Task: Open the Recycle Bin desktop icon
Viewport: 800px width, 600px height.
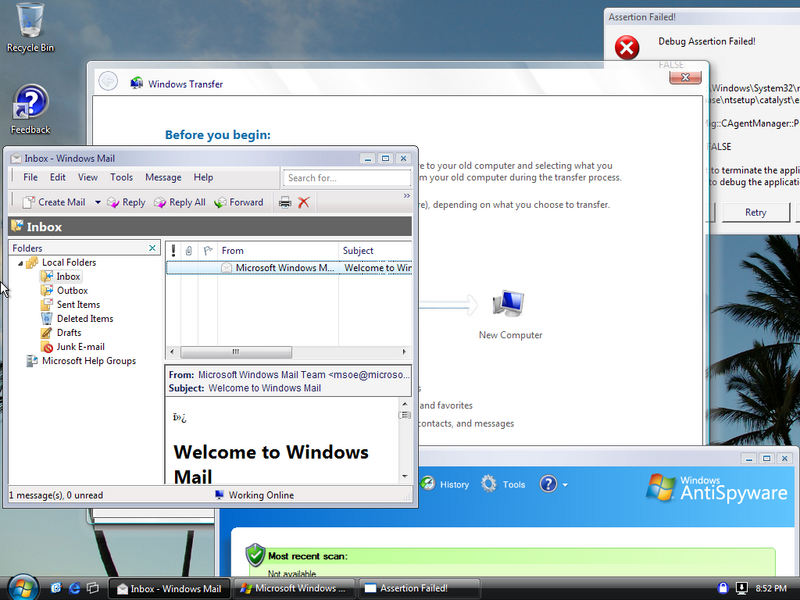Action: click(30, 28)
